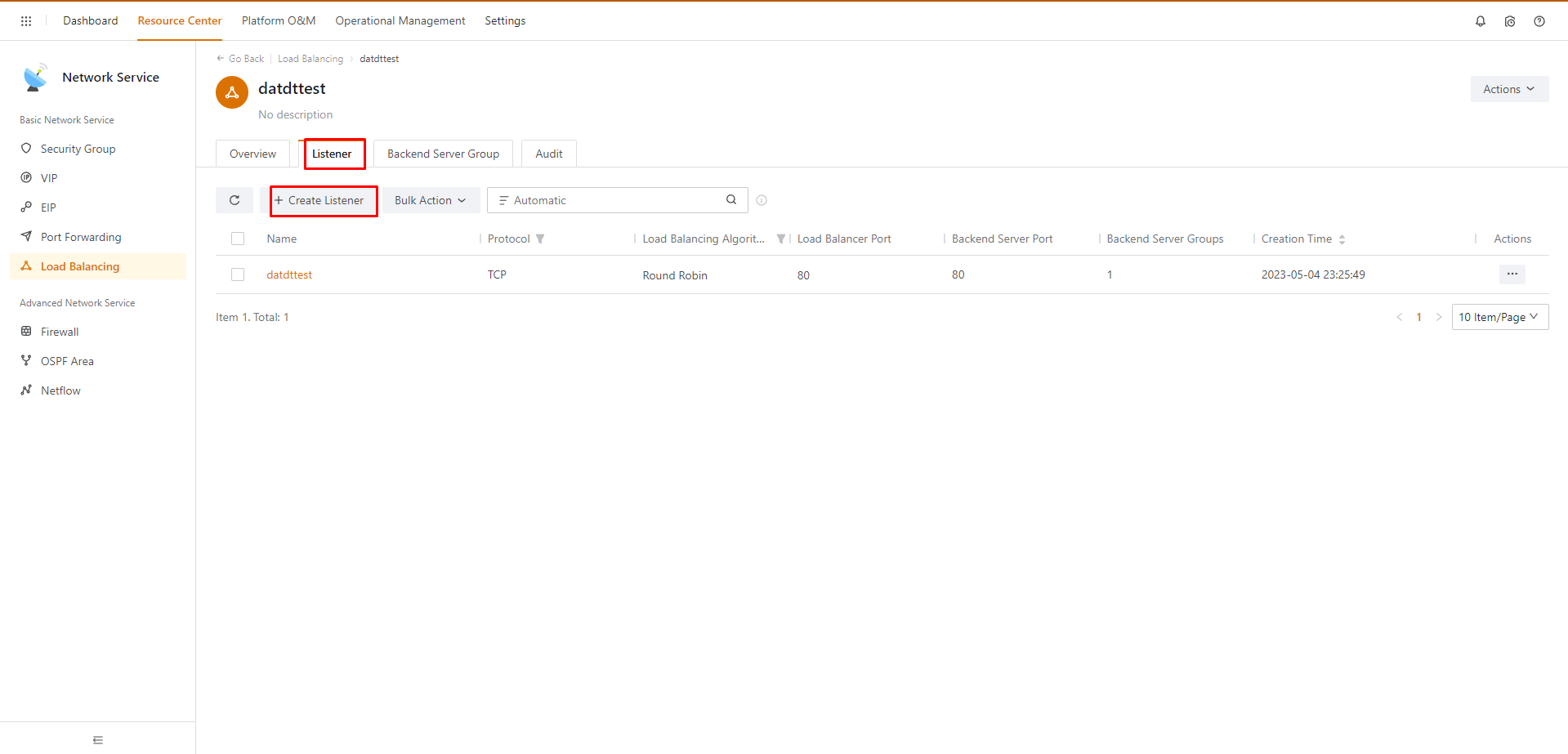Open row actions ellipsis for datdttest
Viewport: 1568px width, 754px height.
(1512, 274)
